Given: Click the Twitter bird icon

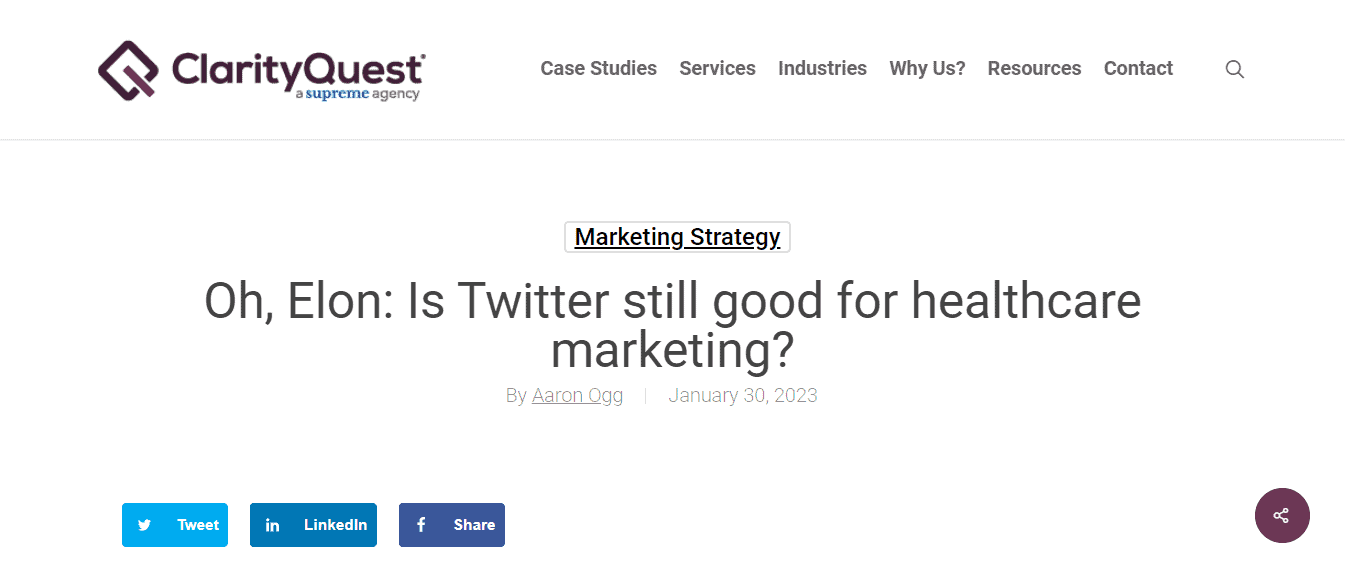Looking at the screenshot, I should [x=145, y=525].
